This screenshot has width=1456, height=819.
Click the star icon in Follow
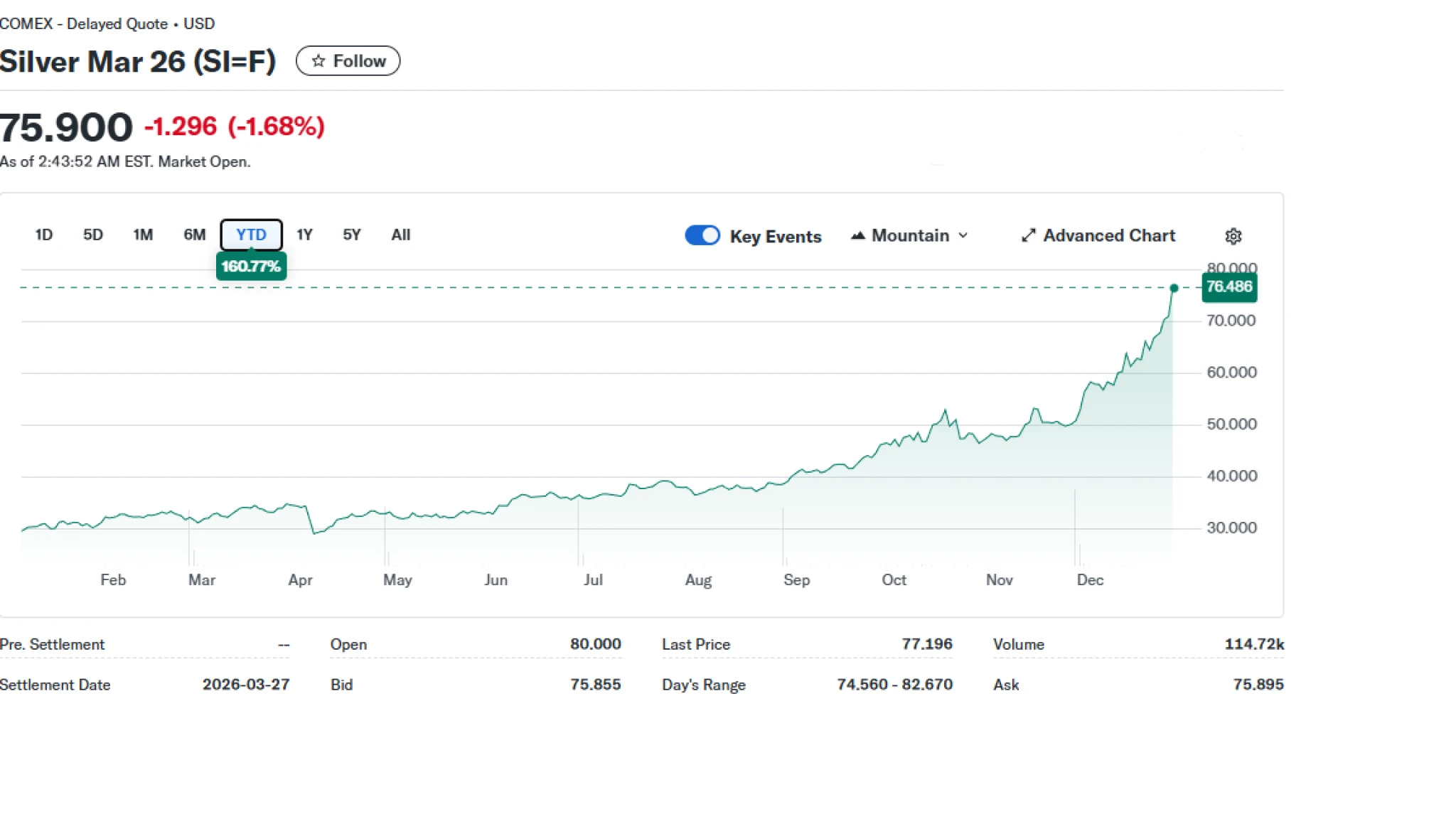(318, 61)
